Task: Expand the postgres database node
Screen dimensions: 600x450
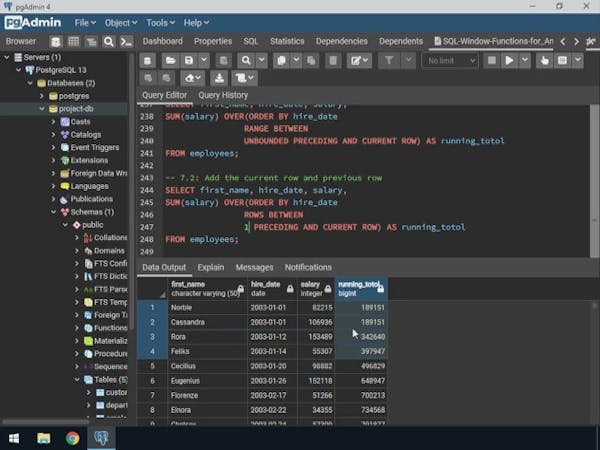Action: coord(42,96)
